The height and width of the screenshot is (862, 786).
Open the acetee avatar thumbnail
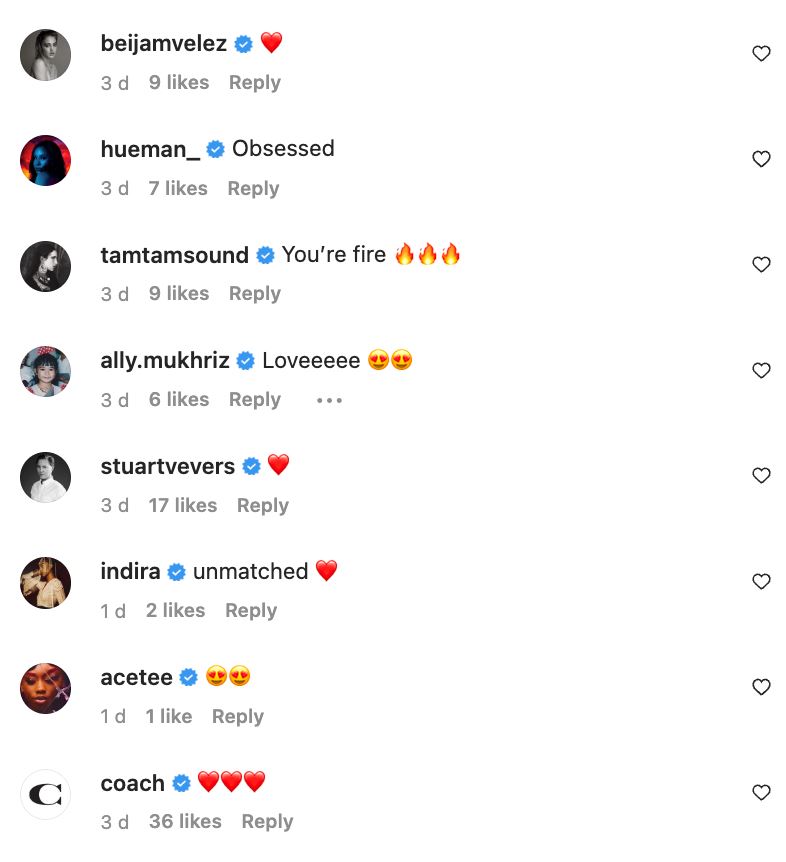click(46, 689)
